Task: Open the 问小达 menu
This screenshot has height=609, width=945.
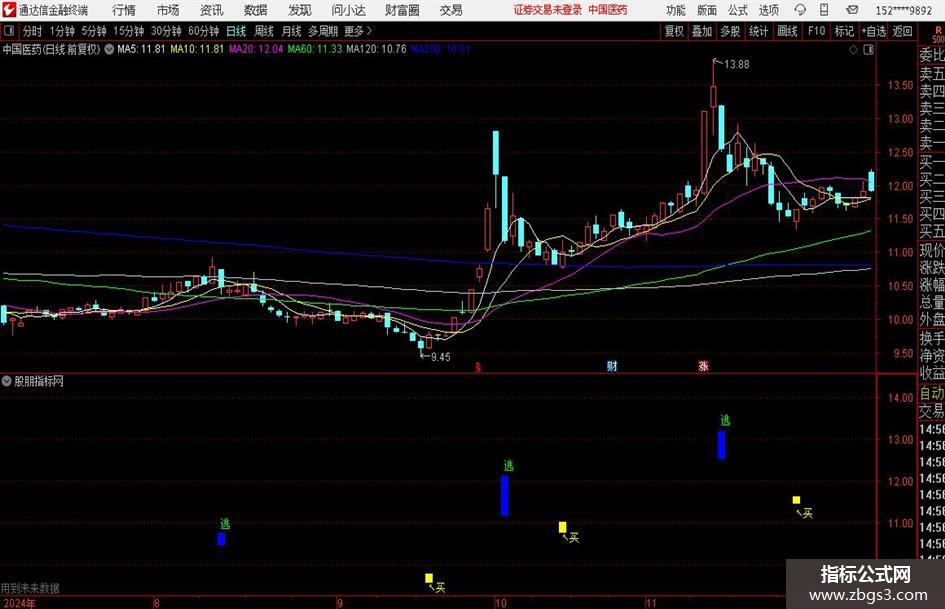Action: (x=348, y=10)
